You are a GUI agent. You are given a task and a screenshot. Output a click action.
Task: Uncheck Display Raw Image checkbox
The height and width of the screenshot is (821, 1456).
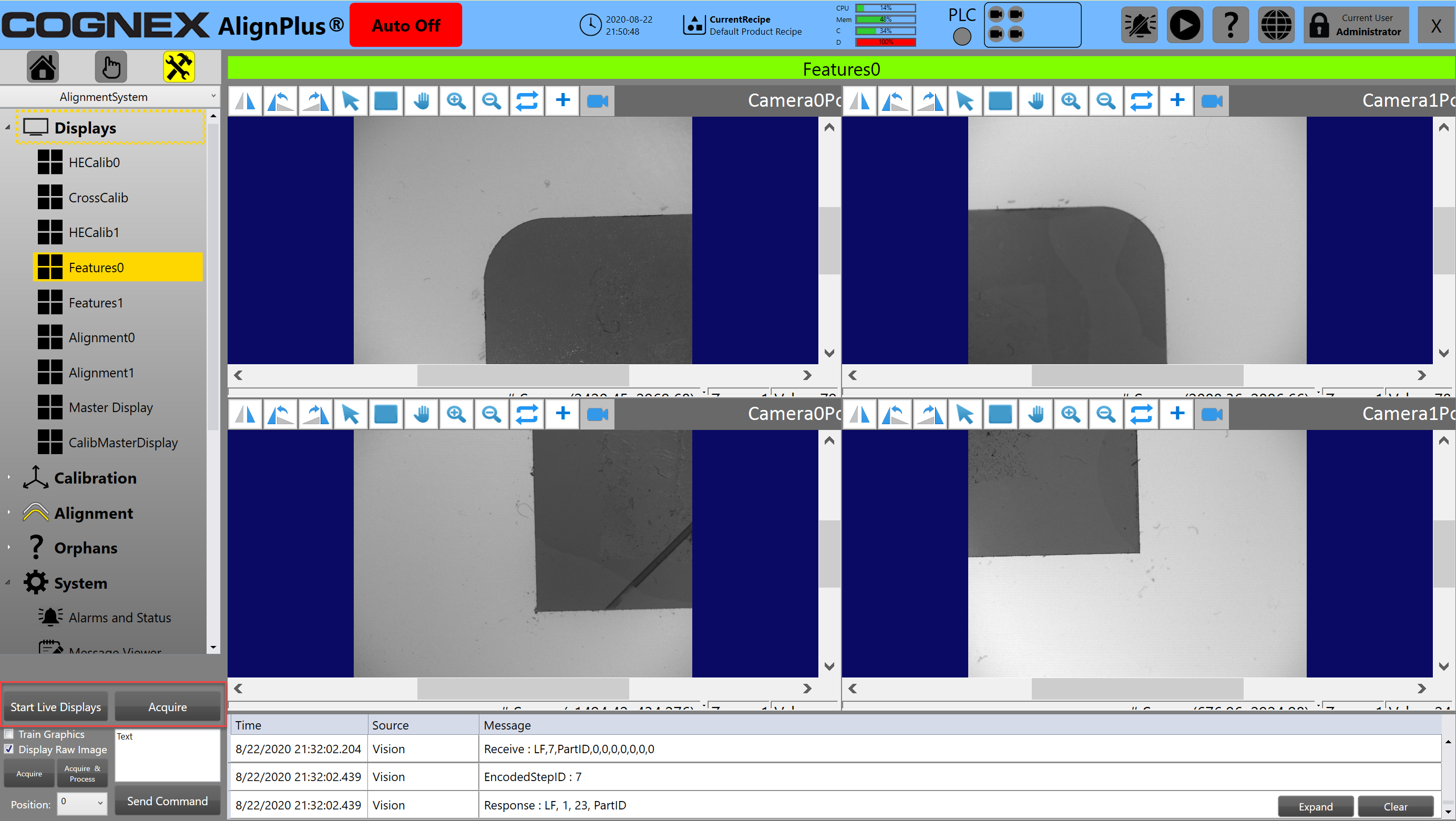coord(9,749)
